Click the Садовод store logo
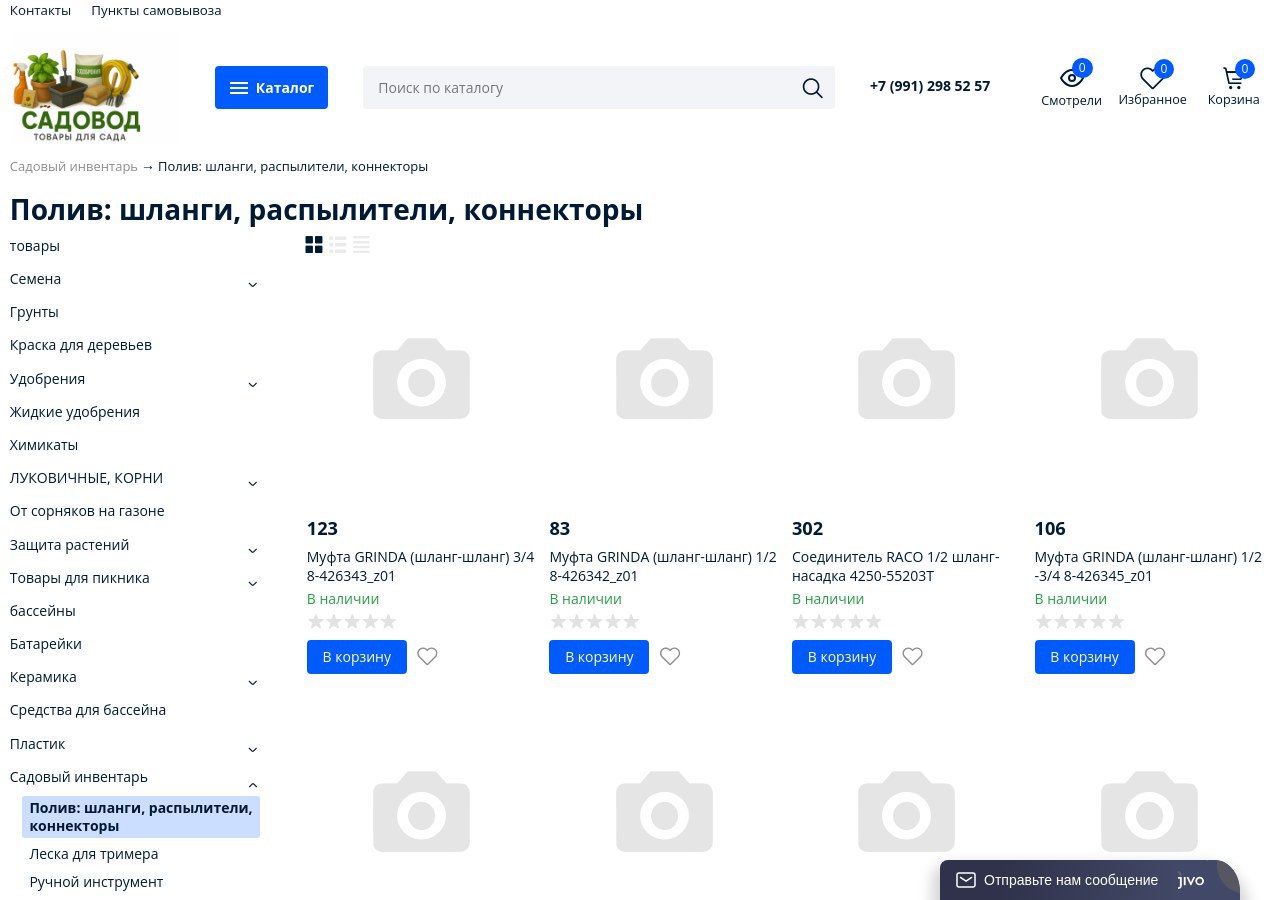1280x900 pixels. (x=76, y=95)
